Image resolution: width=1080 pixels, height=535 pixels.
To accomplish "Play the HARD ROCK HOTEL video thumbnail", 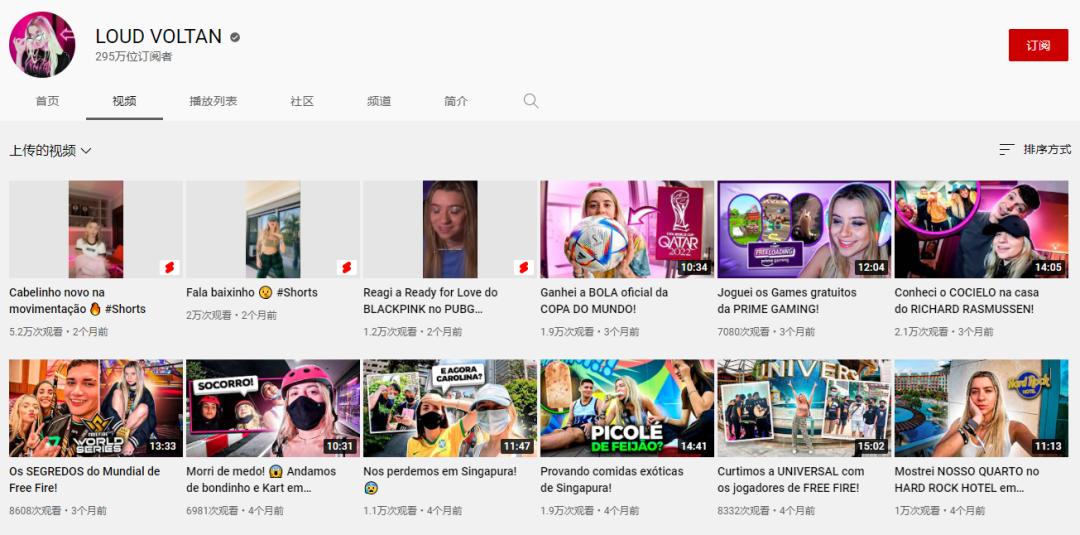I will pos(981,408).
